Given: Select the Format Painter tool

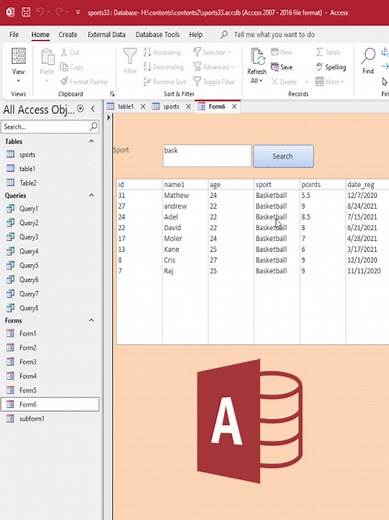Looking at the screenshot, I should (84, 81).
